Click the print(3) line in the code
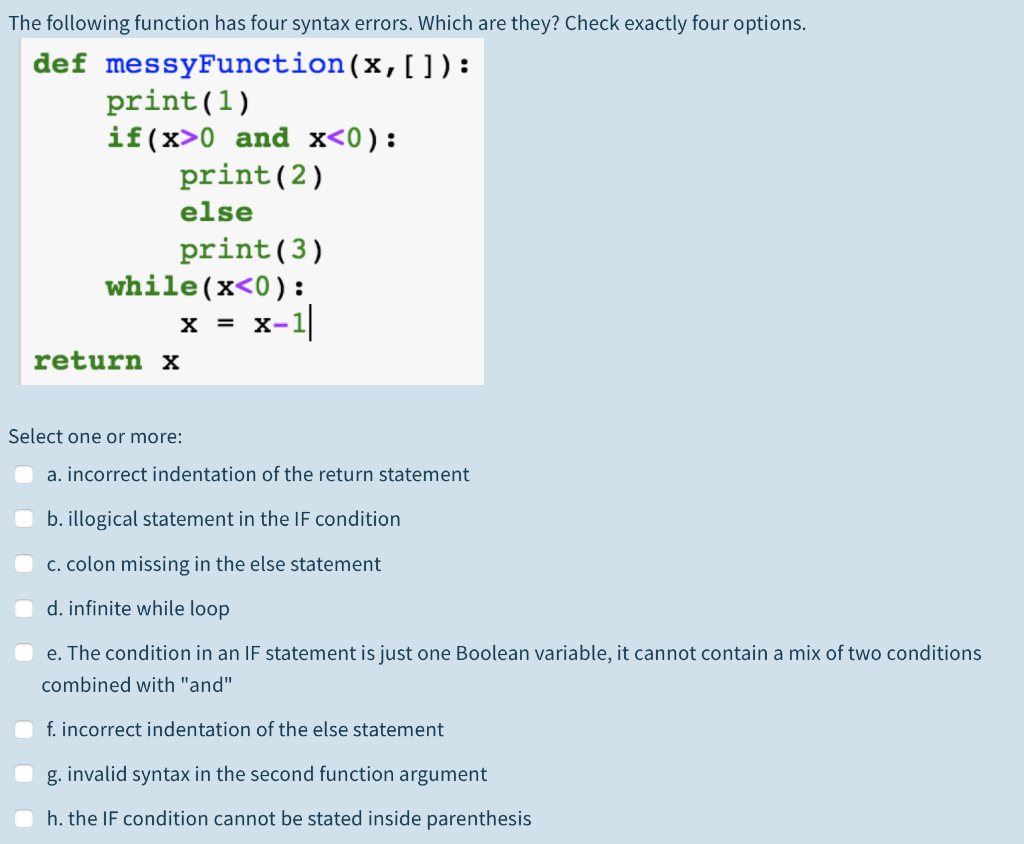 tap(251, 249)
